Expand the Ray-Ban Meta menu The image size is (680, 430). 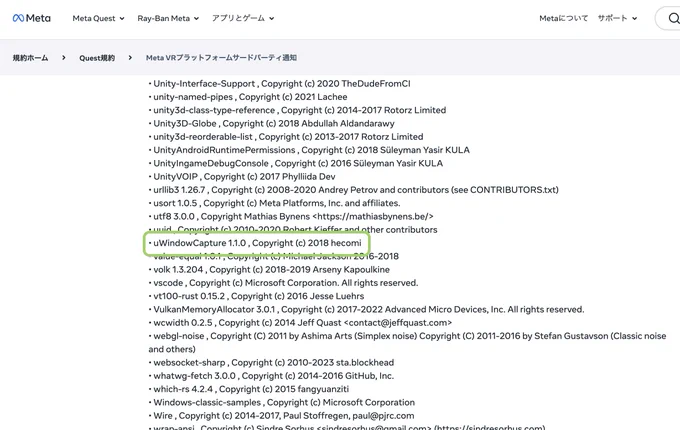168,18
